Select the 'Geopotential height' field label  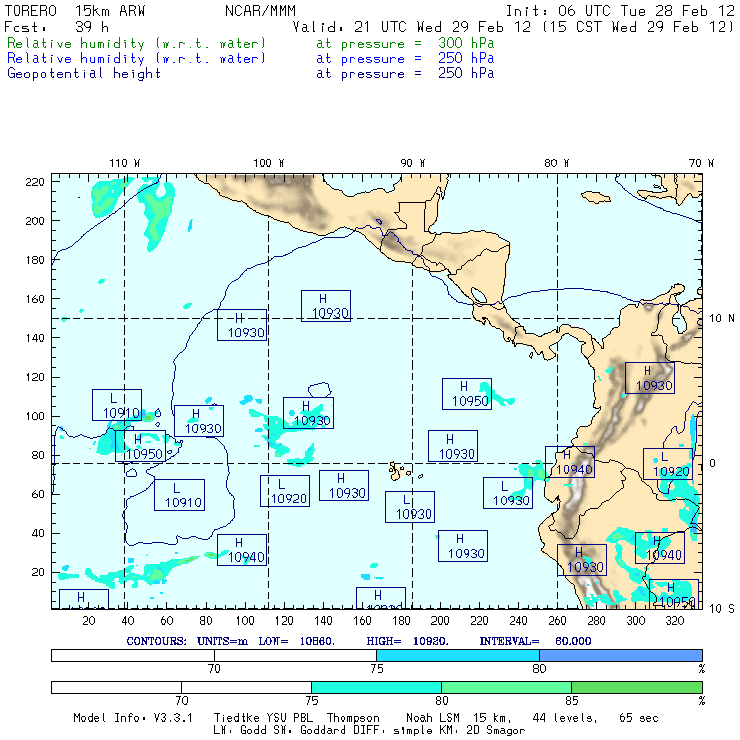(x=84, y=73)
